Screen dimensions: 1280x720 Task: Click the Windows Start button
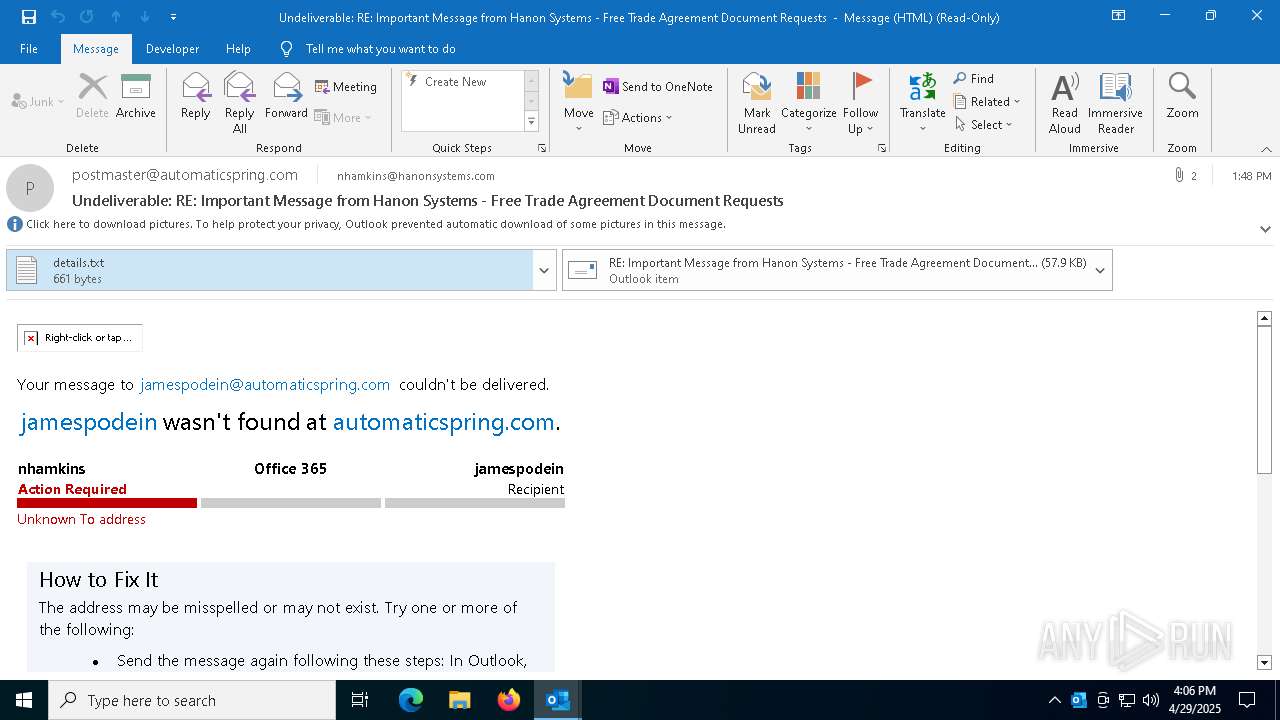(24, 700)
